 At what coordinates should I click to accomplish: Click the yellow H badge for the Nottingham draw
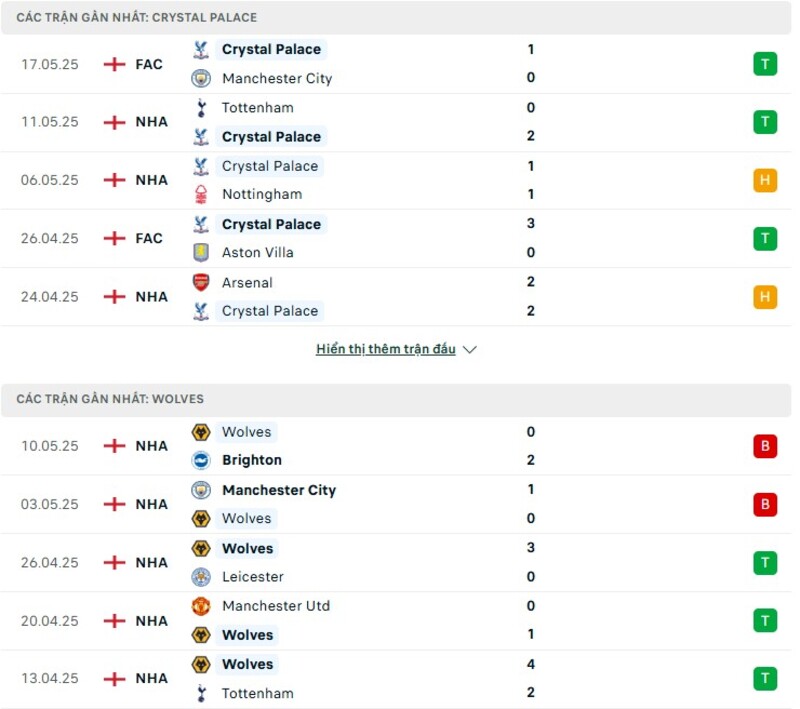pos(765,180)
